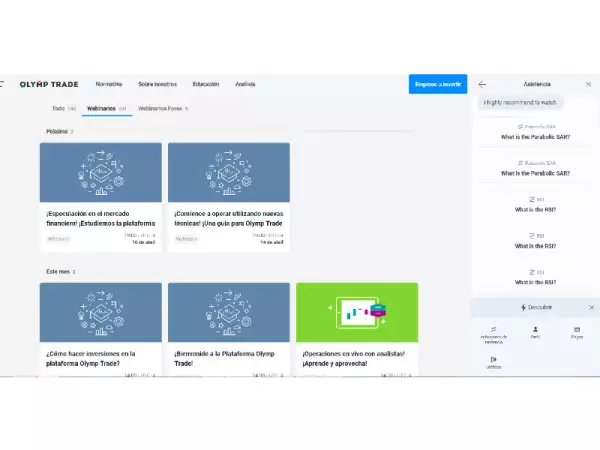Open the green 'Operaciones en vivo' thumbnail
The width and height of the screenshot is (600, 450).
coord(357,312)
